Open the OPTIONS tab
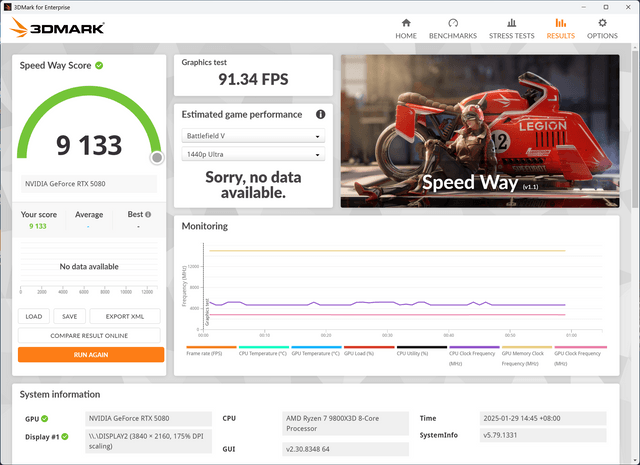Viewport: 640px width, 465px height. 602,29
